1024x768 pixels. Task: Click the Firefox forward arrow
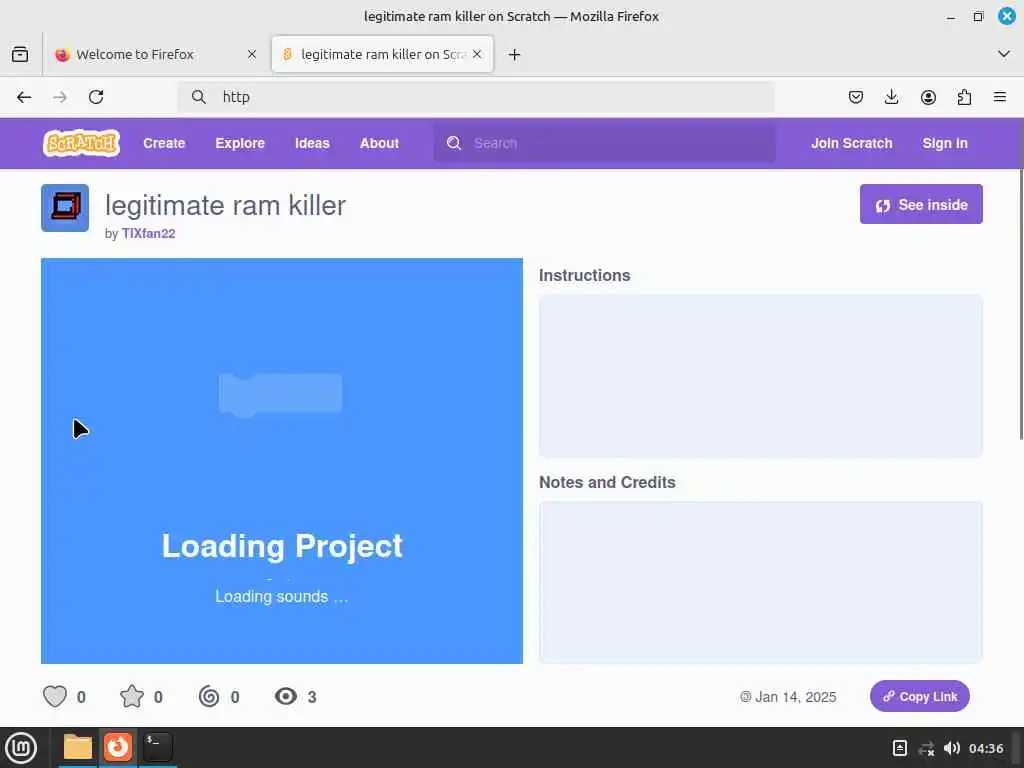click(60, 97)
